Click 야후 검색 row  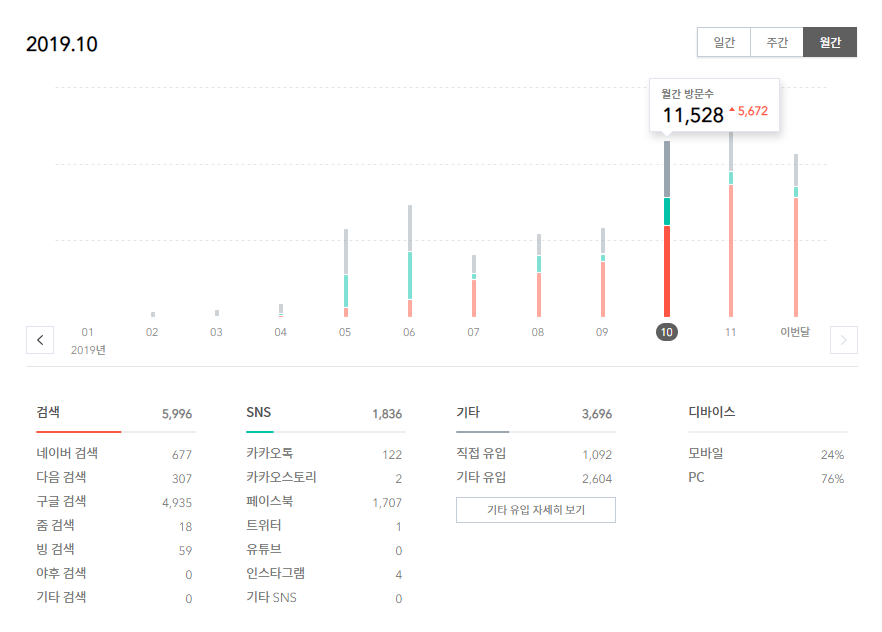[114, 574]
